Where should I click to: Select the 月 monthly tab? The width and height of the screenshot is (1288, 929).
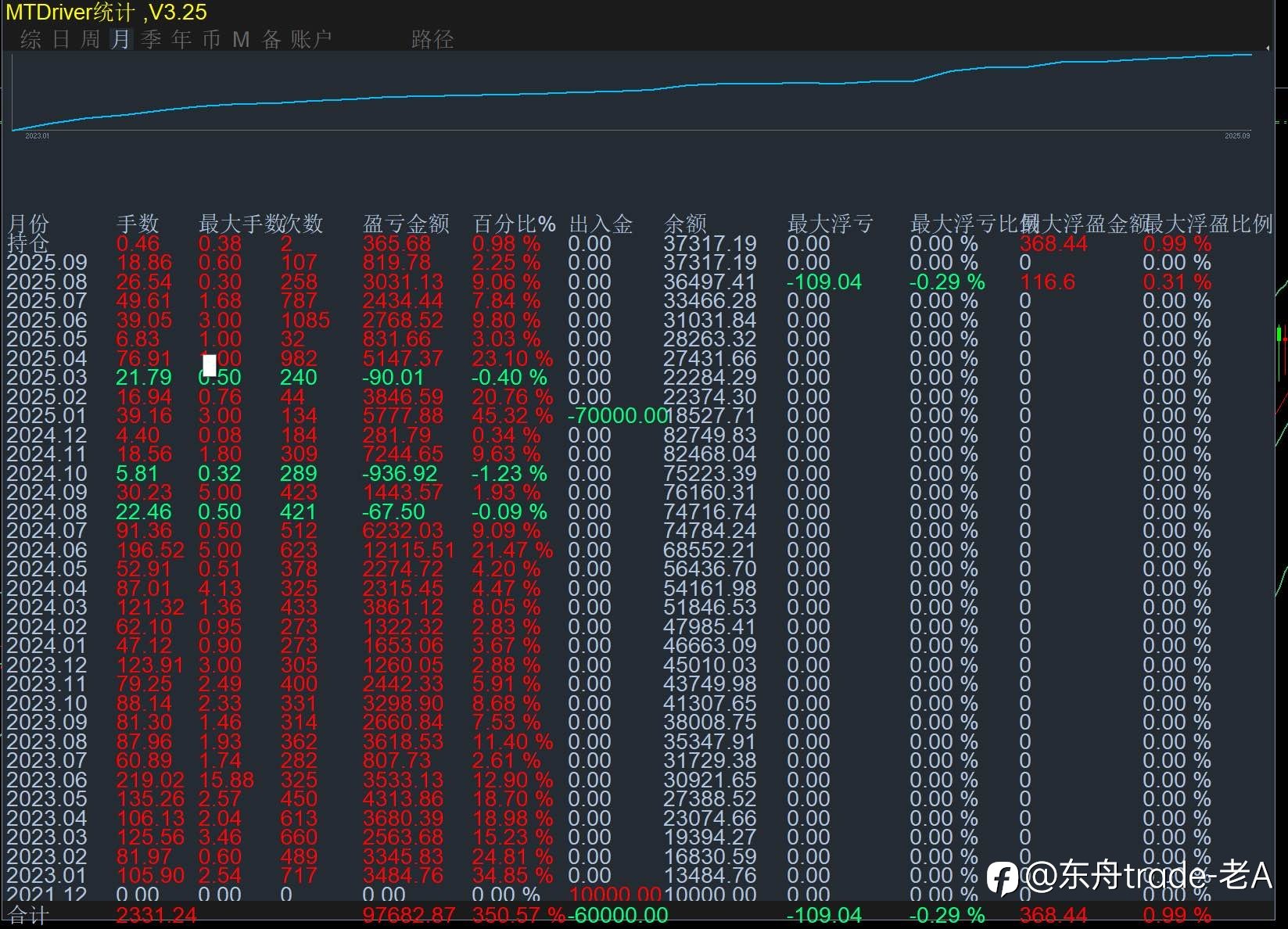tap(120, 39)
